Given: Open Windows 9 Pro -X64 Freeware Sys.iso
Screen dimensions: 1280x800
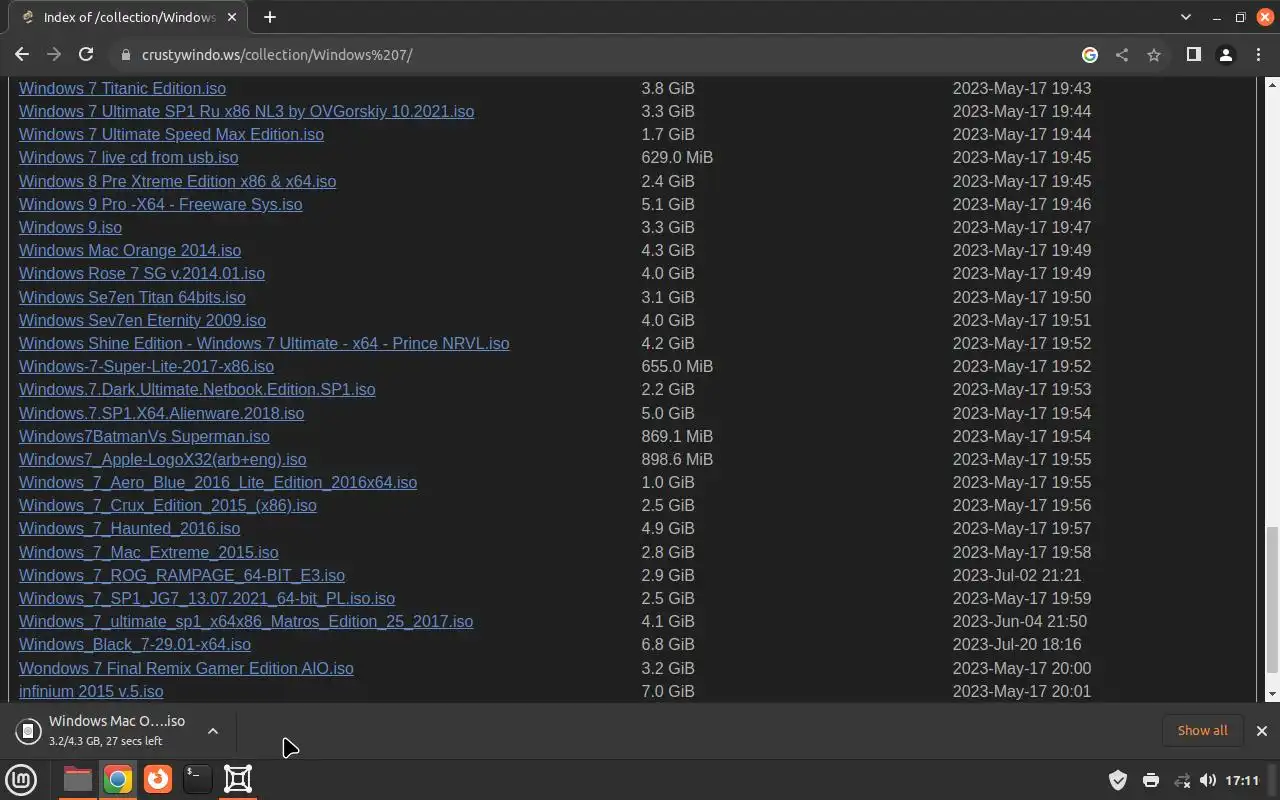Looking at the screenshot, I should pos(160,204).
